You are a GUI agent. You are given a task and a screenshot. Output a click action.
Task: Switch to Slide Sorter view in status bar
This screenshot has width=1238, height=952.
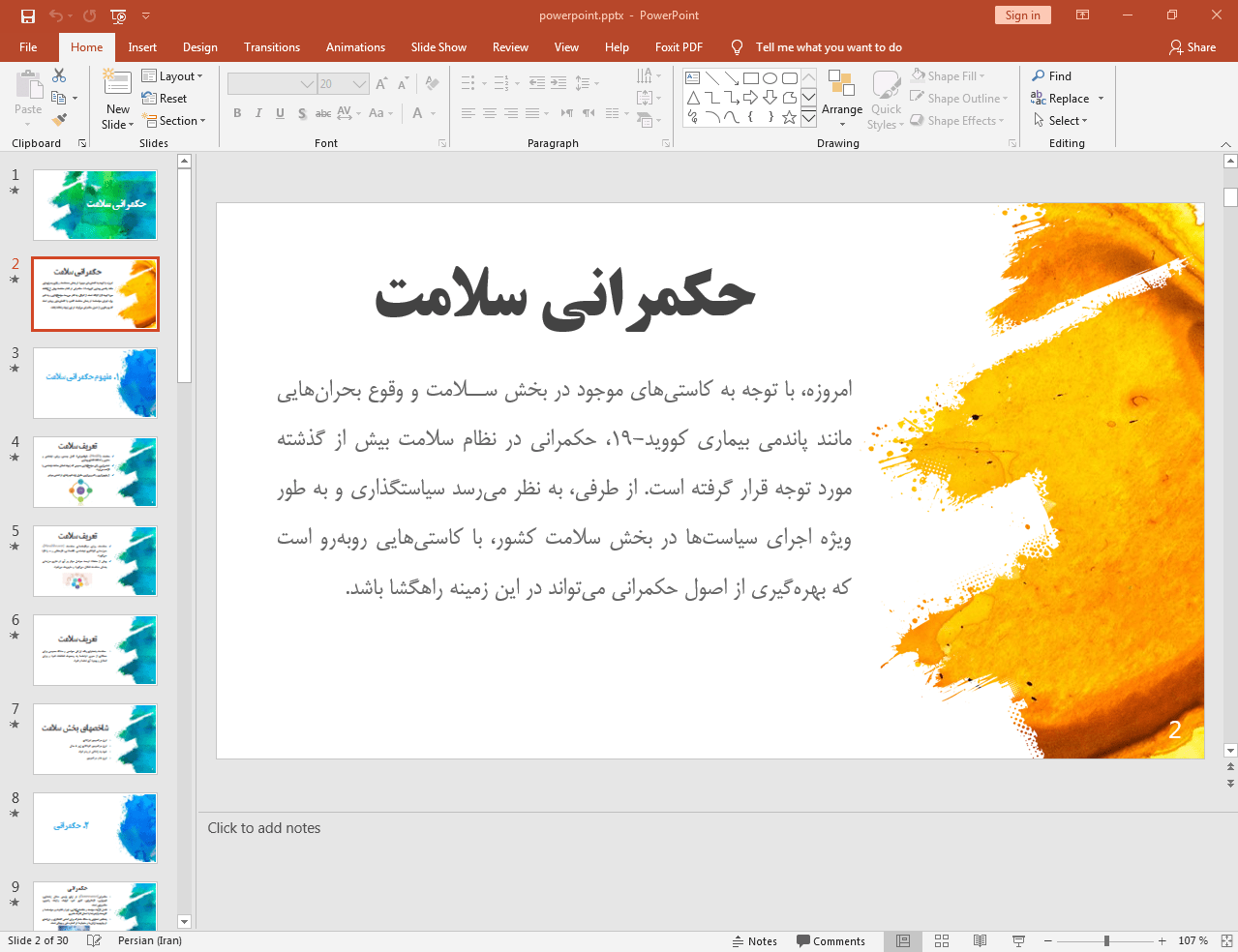coord(942,940)
